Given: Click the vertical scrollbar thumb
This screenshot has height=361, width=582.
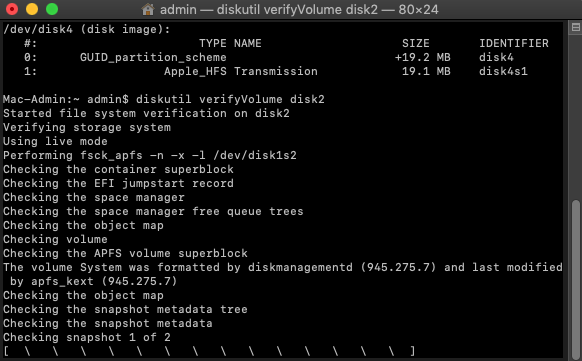Looking at the screenshot, I should tap(576, 279).
